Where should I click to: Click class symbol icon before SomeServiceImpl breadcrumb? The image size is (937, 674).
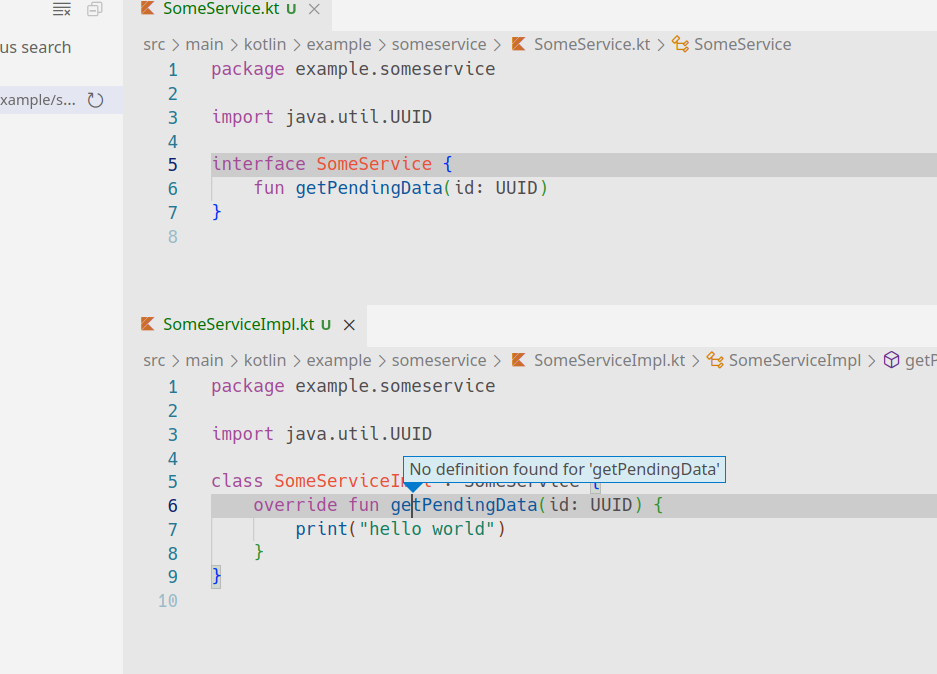coord(715,360)
